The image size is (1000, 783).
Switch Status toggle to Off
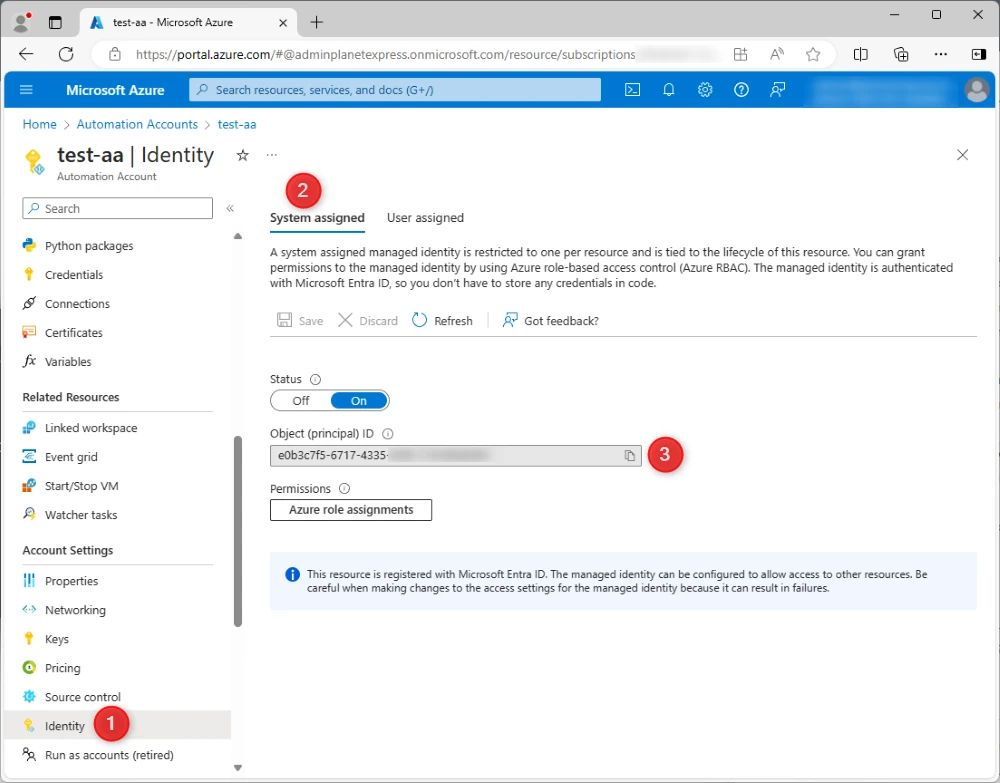point(300,401)
